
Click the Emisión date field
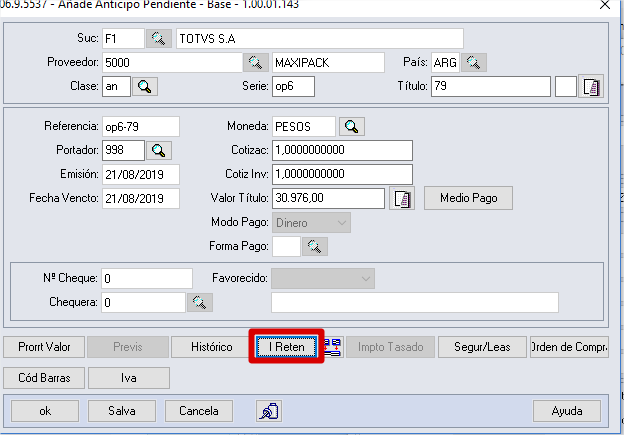coord(141,174)
